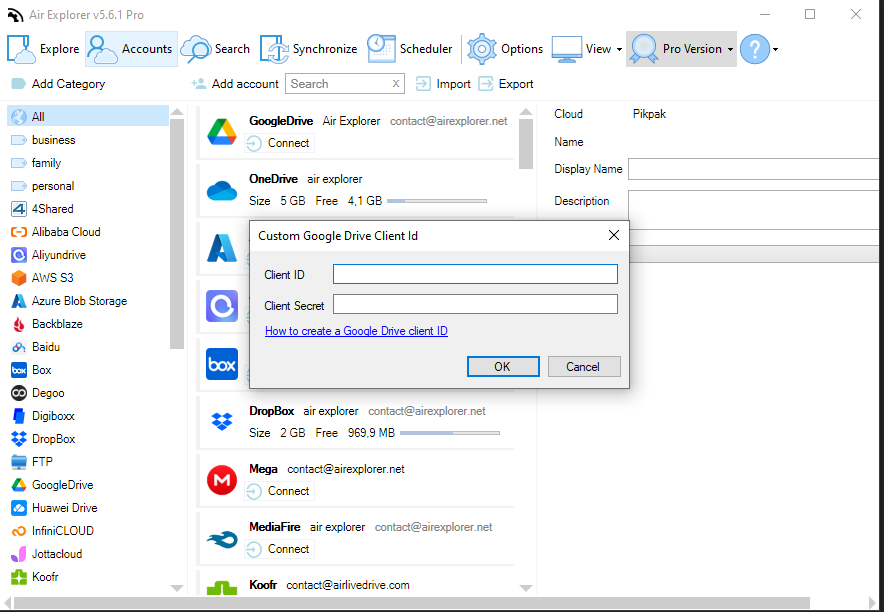Close the Custom Google Drive Client Id dialog
This screenshot has width=884, height=612.
coord(614,235)
